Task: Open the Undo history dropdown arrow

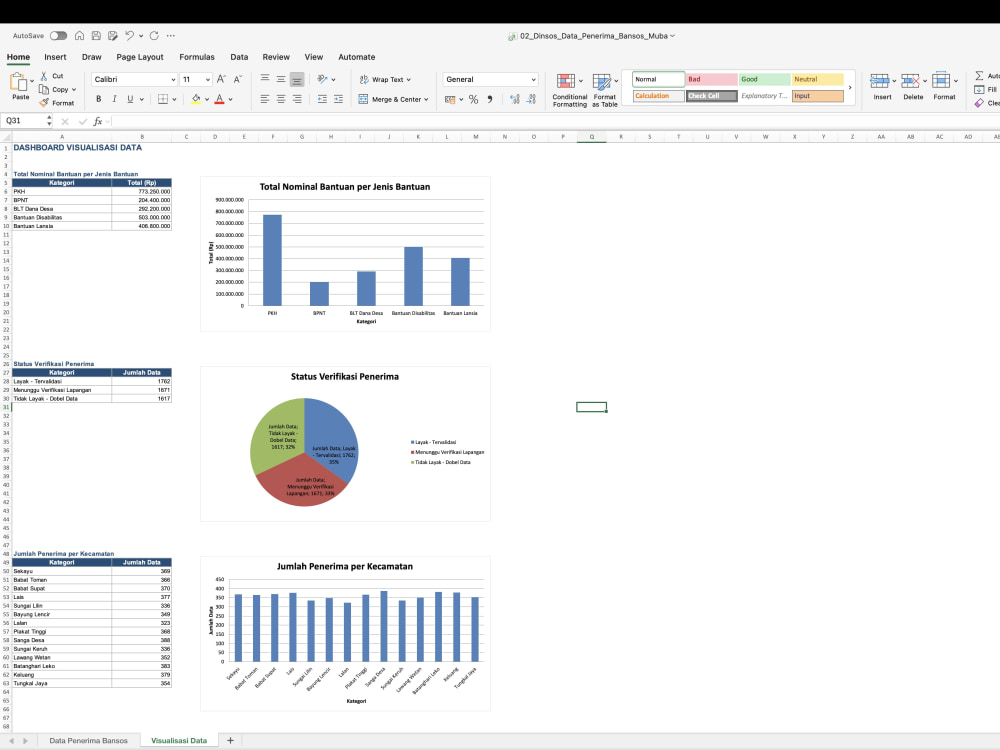Action: [140, 36]
